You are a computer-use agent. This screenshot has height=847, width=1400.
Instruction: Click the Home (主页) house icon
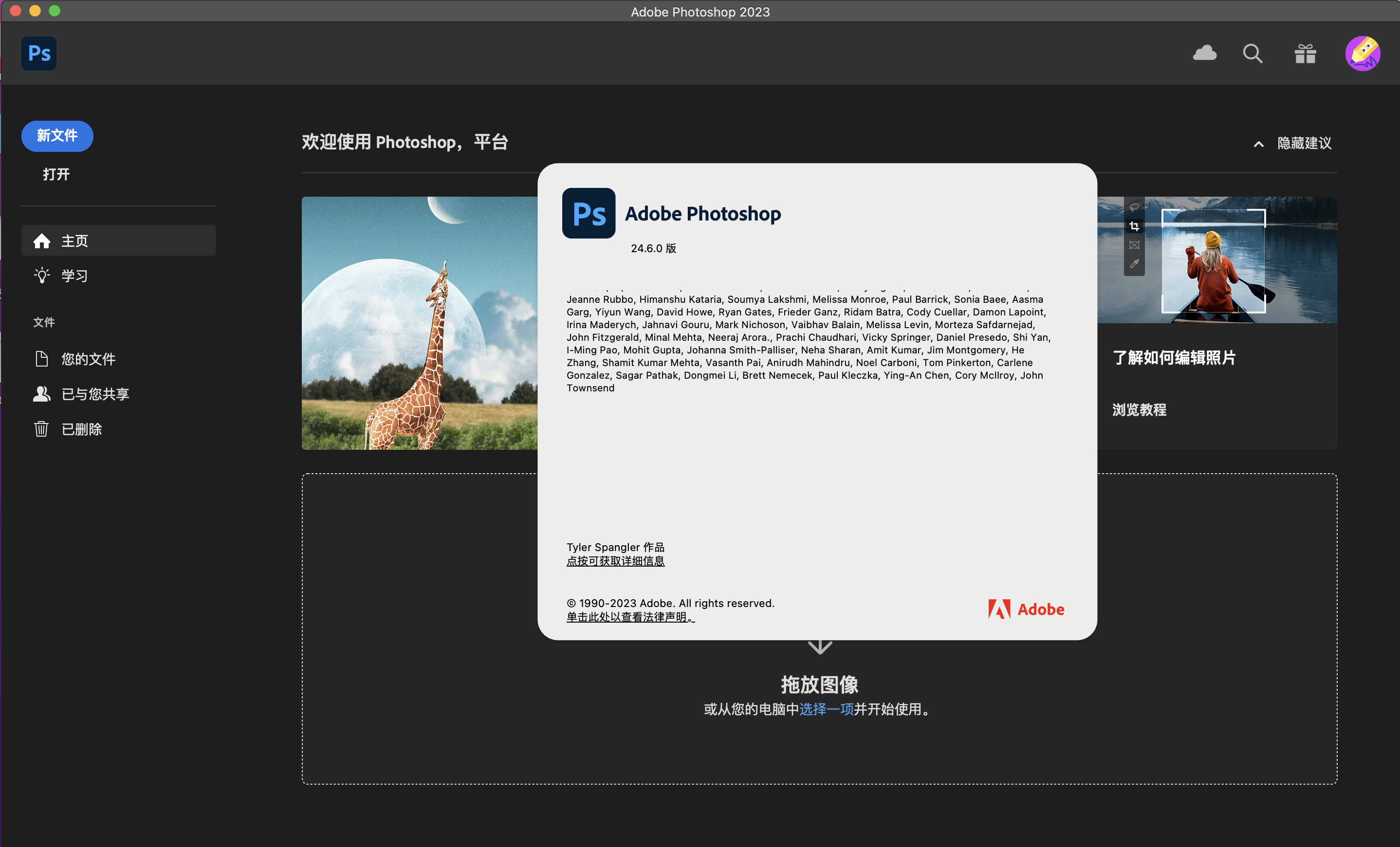41,241
